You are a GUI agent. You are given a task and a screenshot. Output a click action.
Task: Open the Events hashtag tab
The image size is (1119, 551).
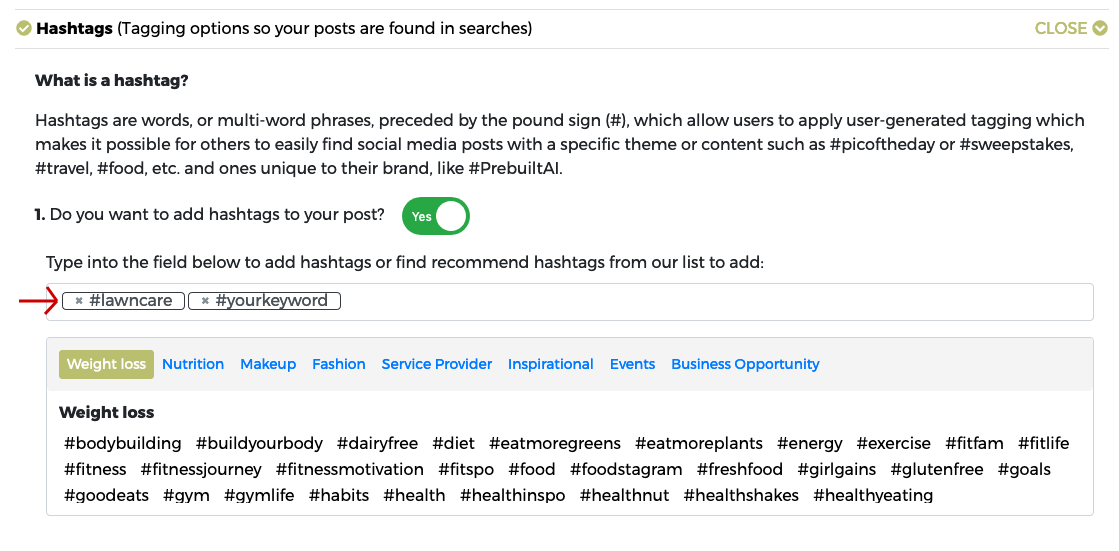point(632,364)
